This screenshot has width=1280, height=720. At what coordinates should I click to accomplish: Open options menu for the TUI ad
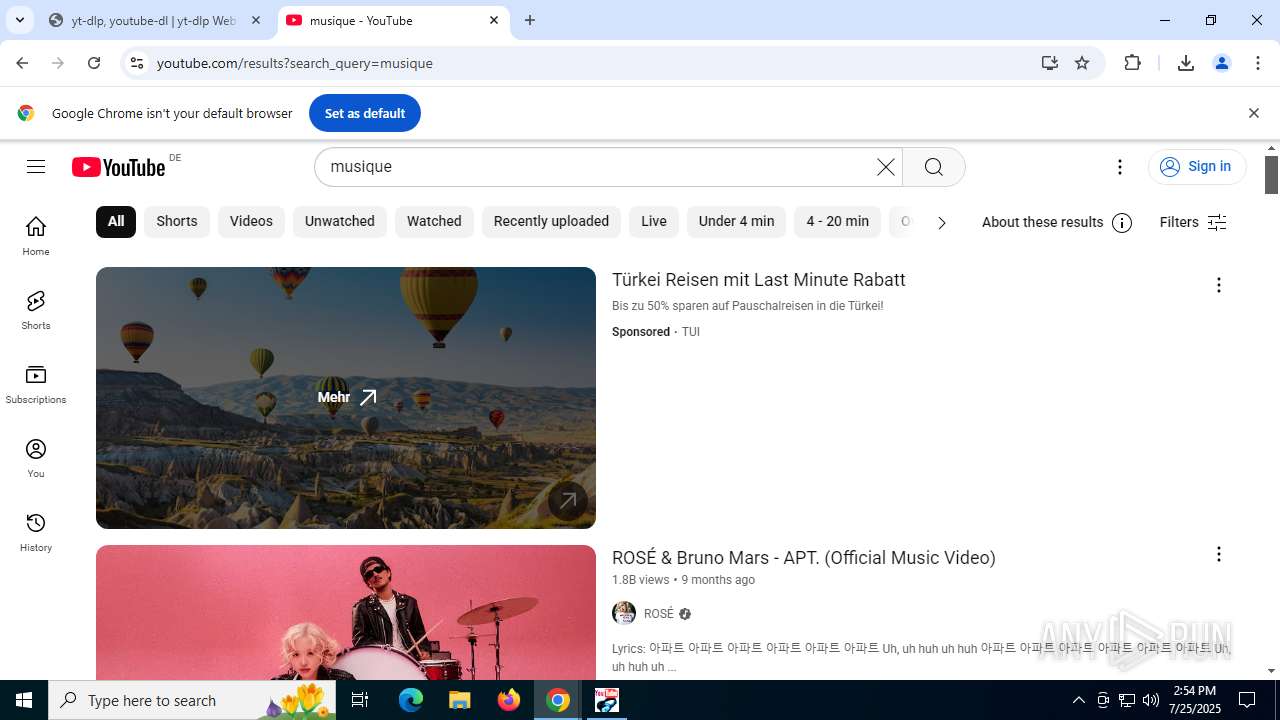[x=1218, y=285]
